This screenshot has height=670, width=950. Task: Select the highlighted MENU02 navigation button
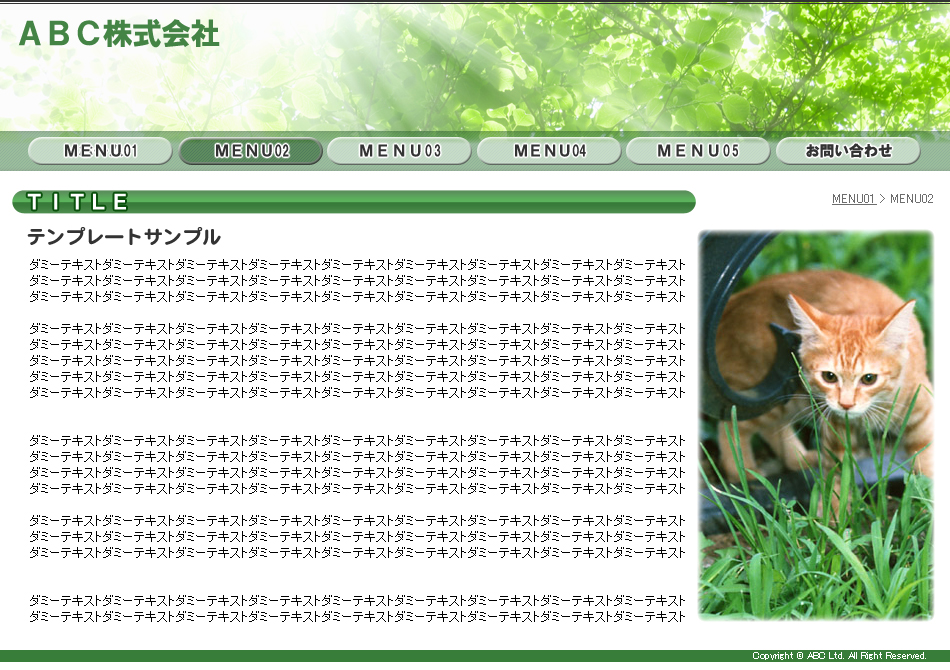coord(251,151)
